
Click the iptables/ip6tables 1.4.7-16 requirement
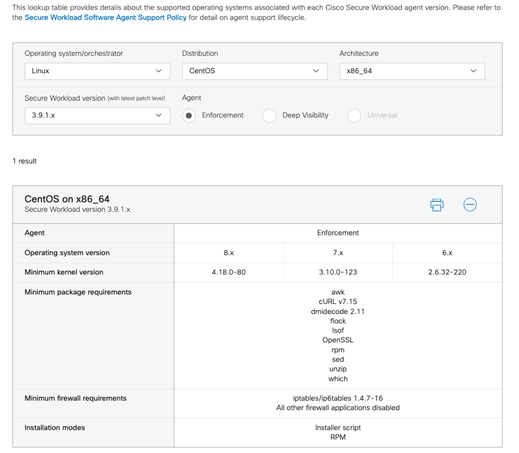coord(338,398)
